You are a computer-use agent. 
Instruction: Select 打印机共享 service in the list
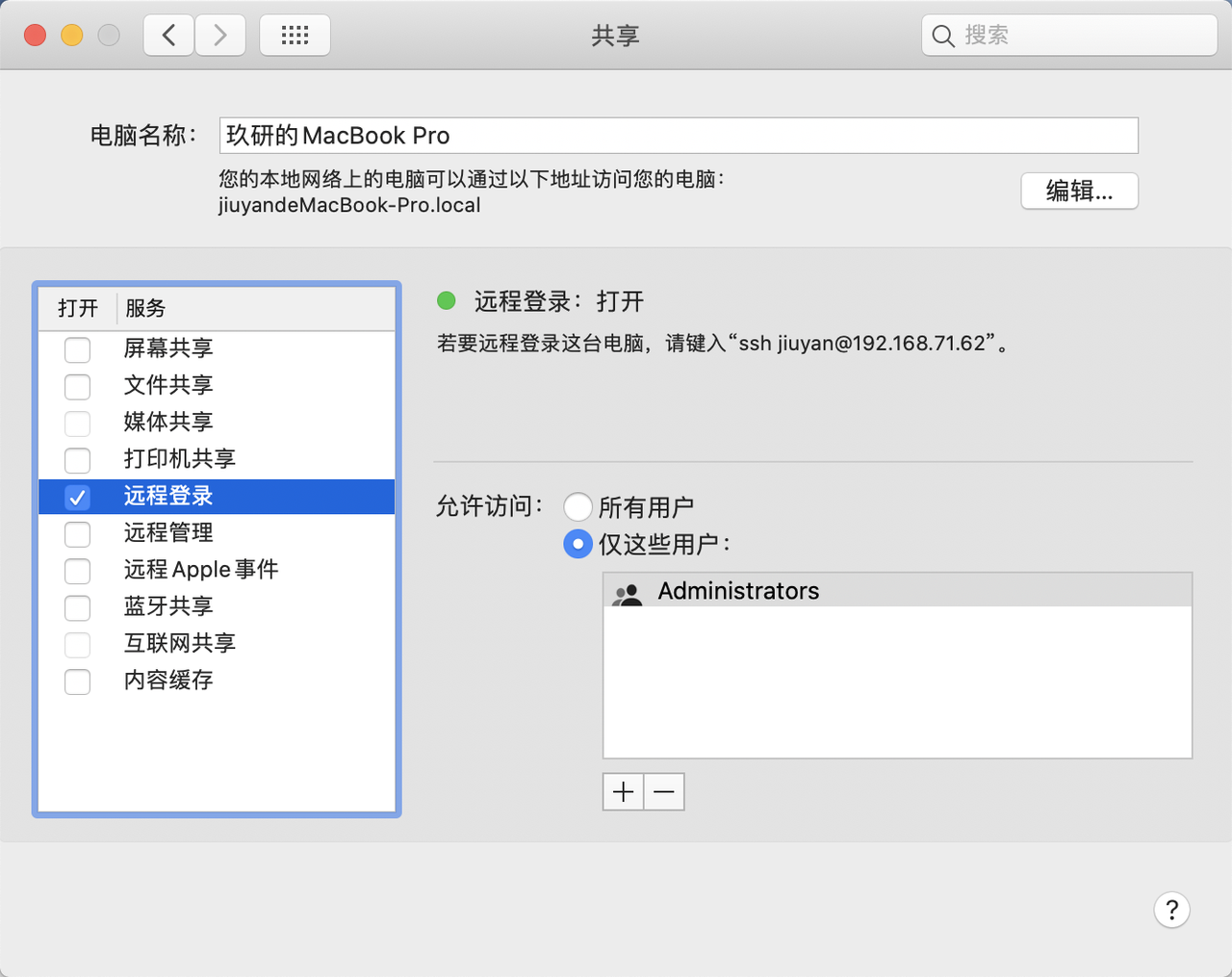coord(180,459)
